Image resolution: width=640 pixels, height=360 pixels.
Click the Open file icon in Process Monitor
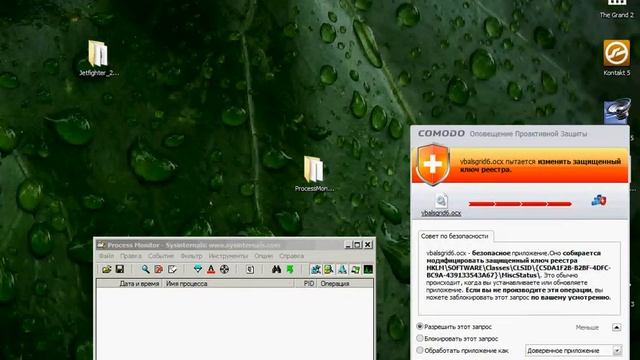click(107, 269)
